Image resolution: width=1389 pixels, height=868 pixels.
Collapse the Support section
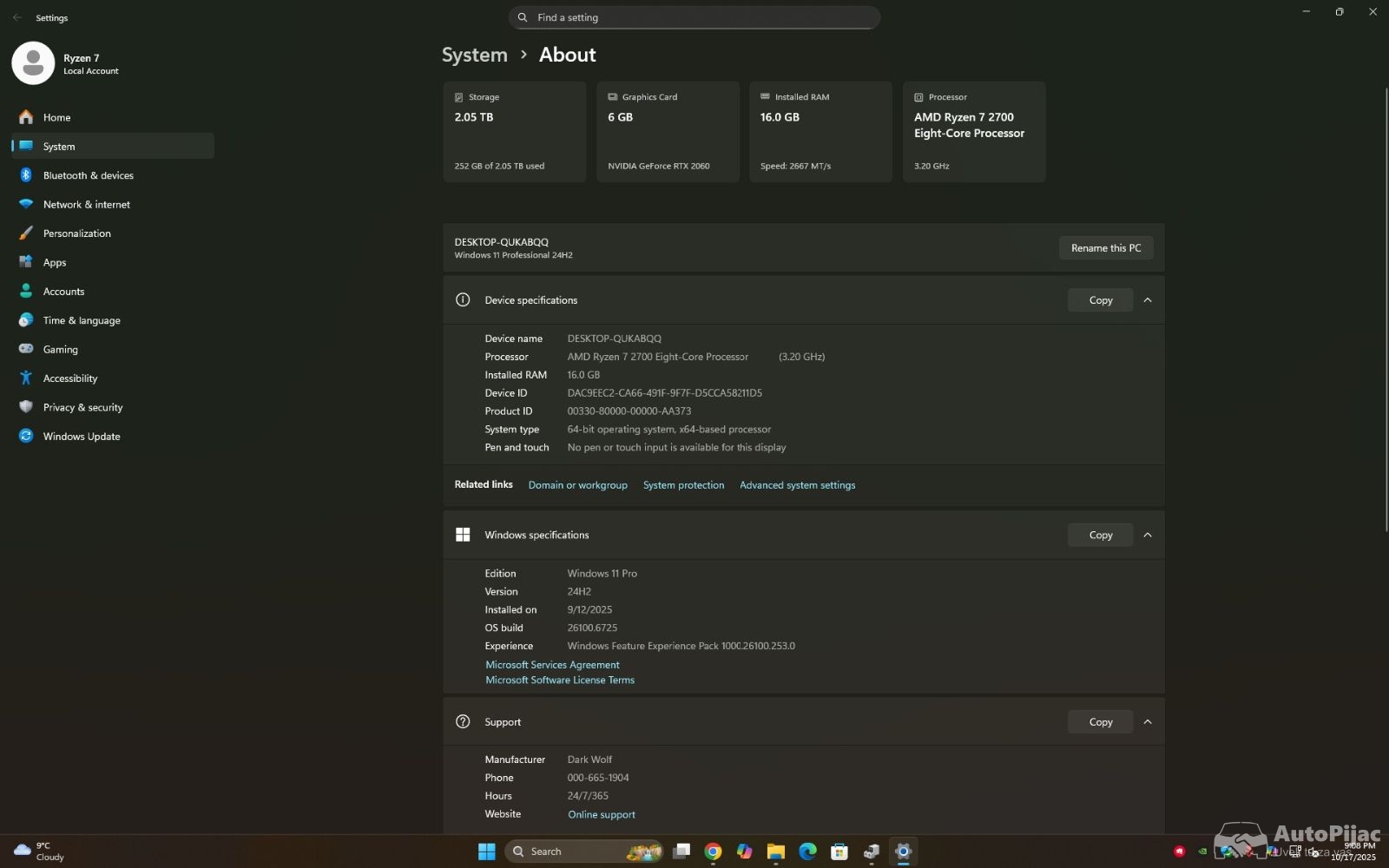coord(1148,722)
